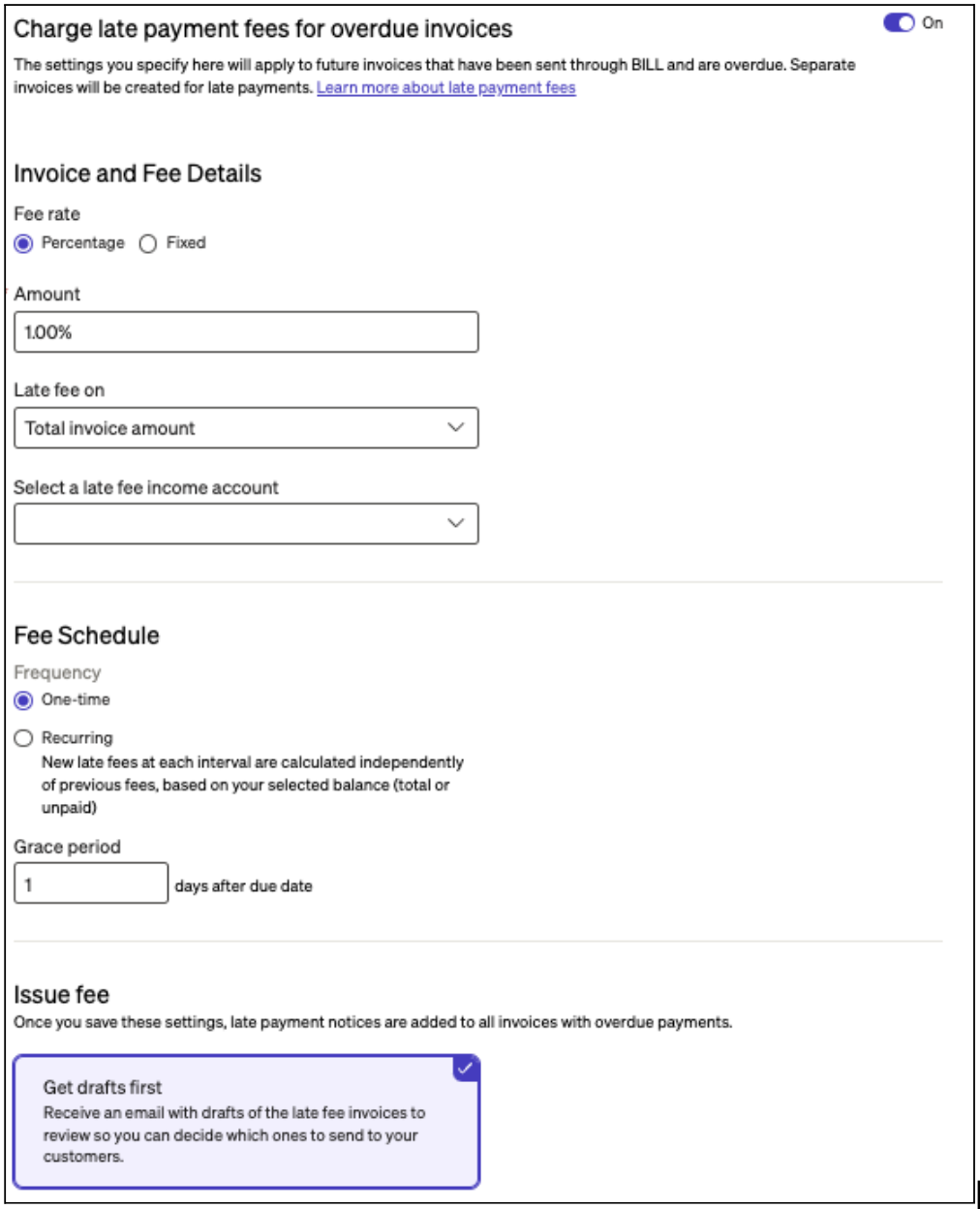The height and width of the screenshot is (1209, 980).
Task: Click the Issue fee section heading
Action: [61, 995]
